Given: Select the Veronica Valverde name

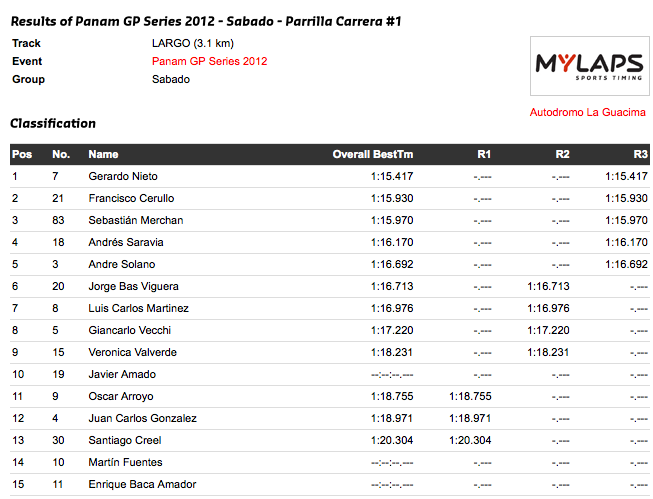Looking at the screenshot, I should [132, 352].
